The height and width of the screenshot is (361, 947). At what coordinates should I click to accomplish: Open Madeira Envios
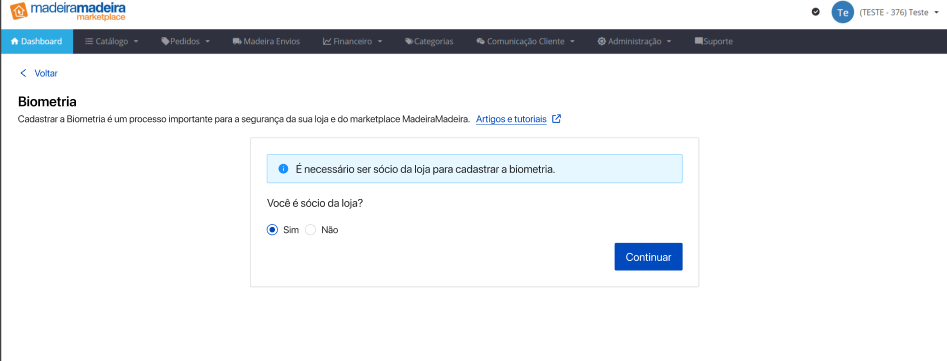point(266,42)
